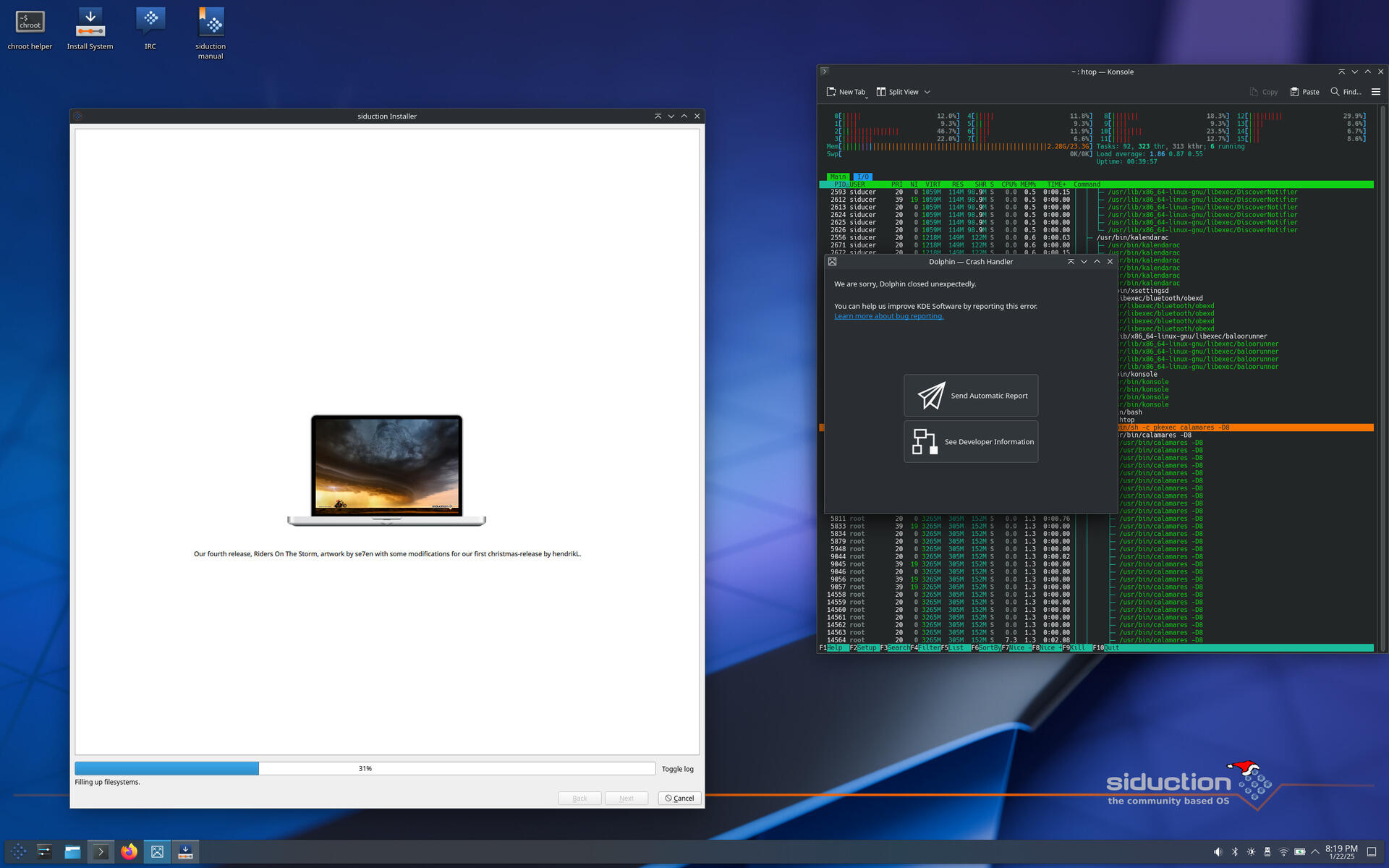Click Paste in Konsole toolbar
This screenshot has width=1389, height=868.
1304,92
